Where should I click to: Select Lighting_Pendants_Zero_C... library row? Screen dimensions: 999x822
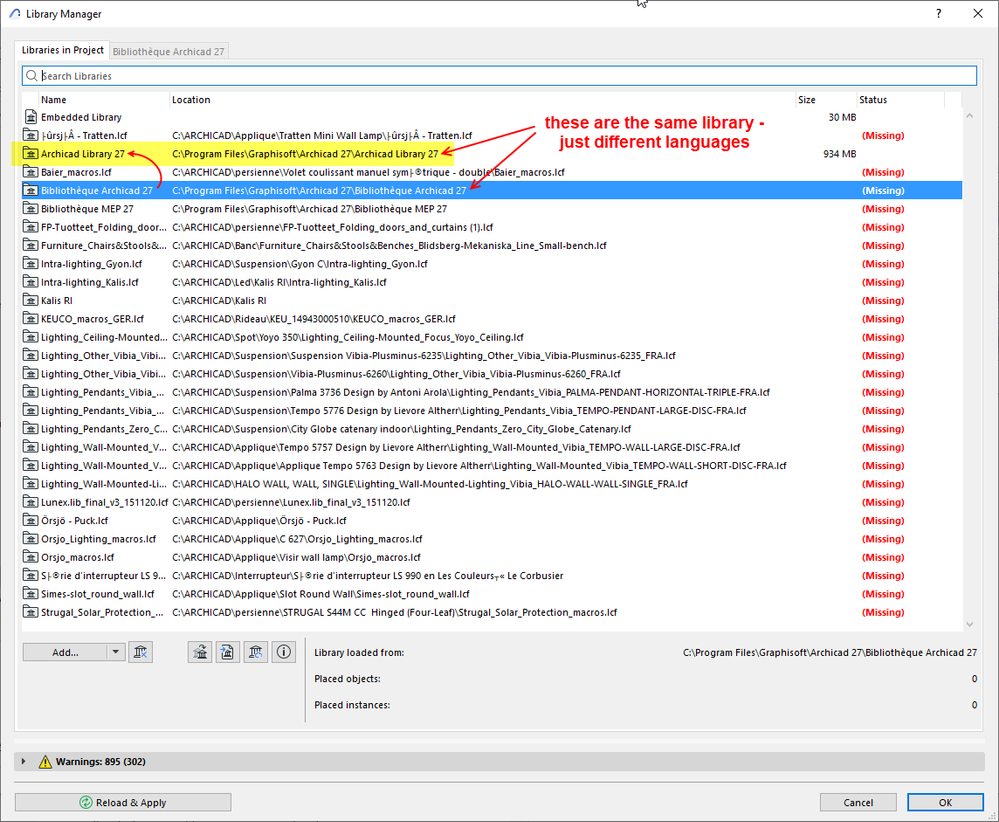pos(492,429)
